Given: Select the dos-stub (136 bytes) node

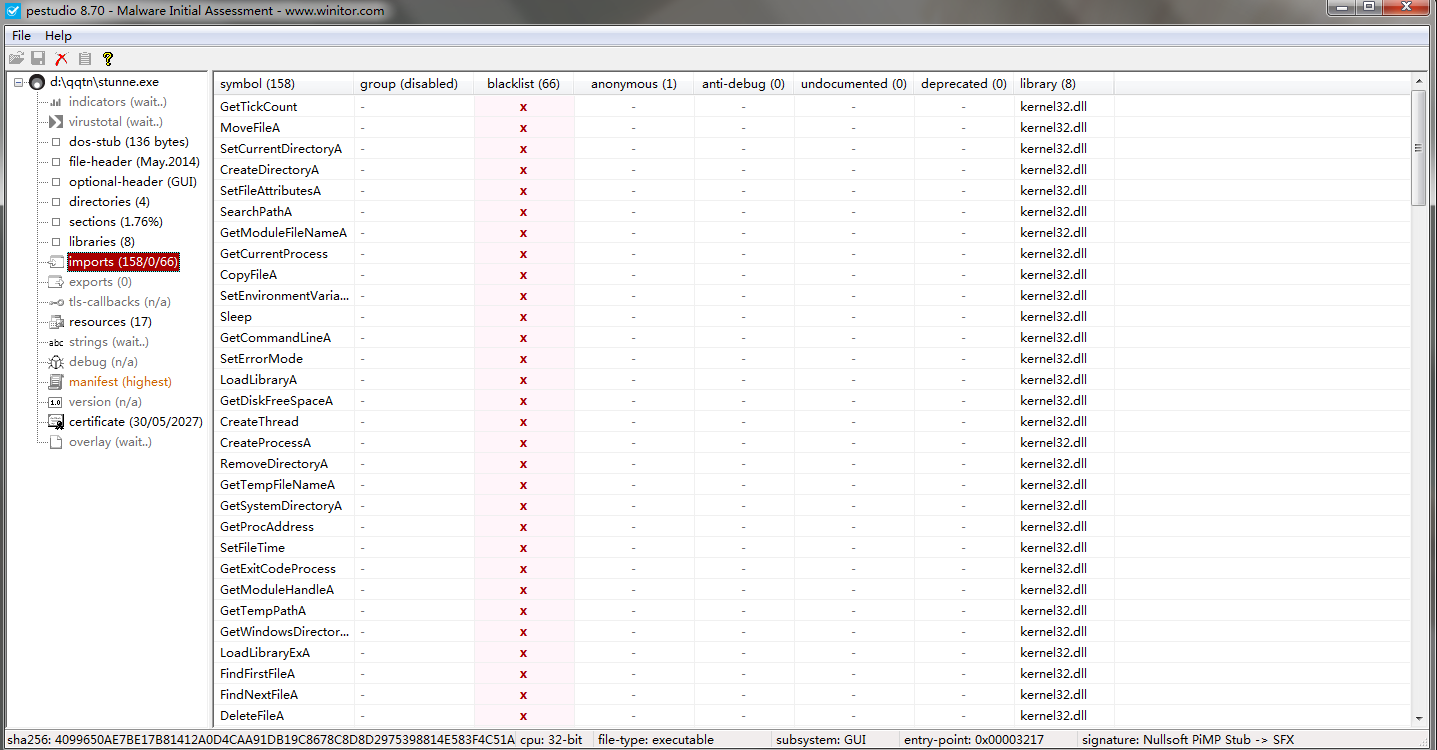Looking at the screenshot, I should coord(129,142).
